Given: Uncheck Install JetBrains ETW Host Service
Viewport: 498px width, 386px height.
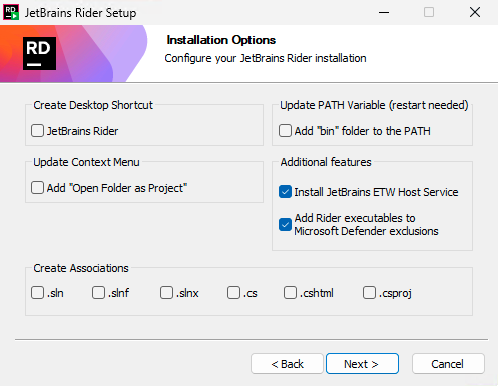Looking at the screenshot, I should coord(285,192).
